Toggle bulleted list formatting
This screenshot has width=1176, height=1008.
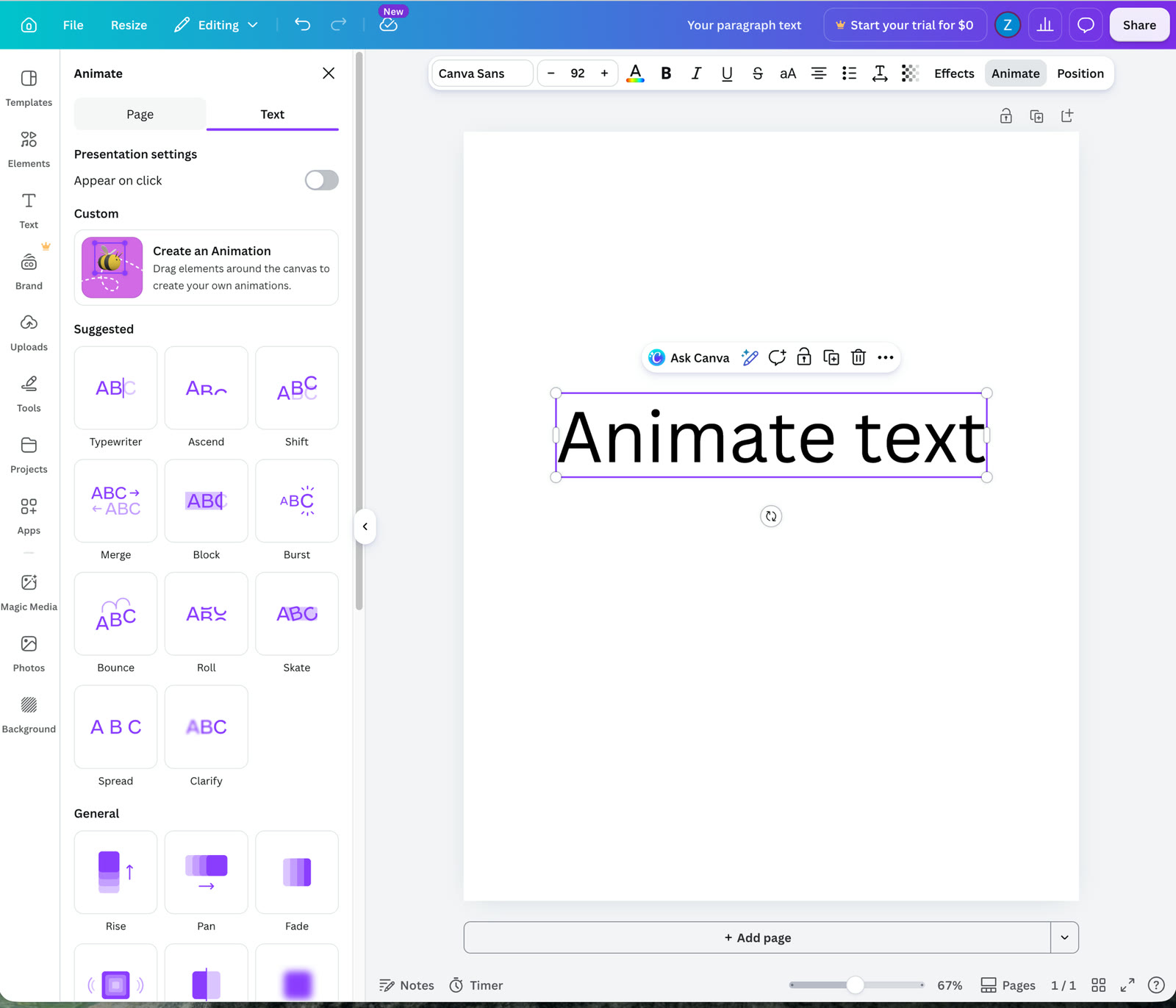(849, 74)
